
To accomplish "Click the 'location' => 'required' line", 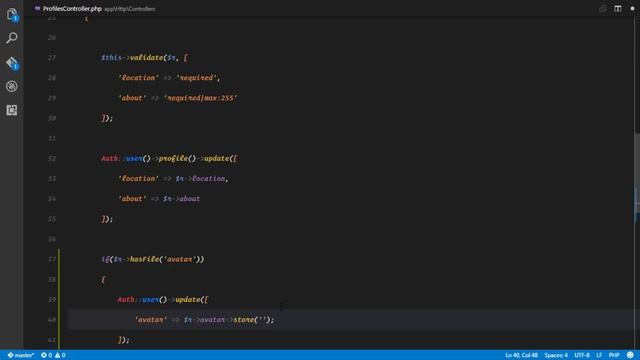I will coord(169,78).
